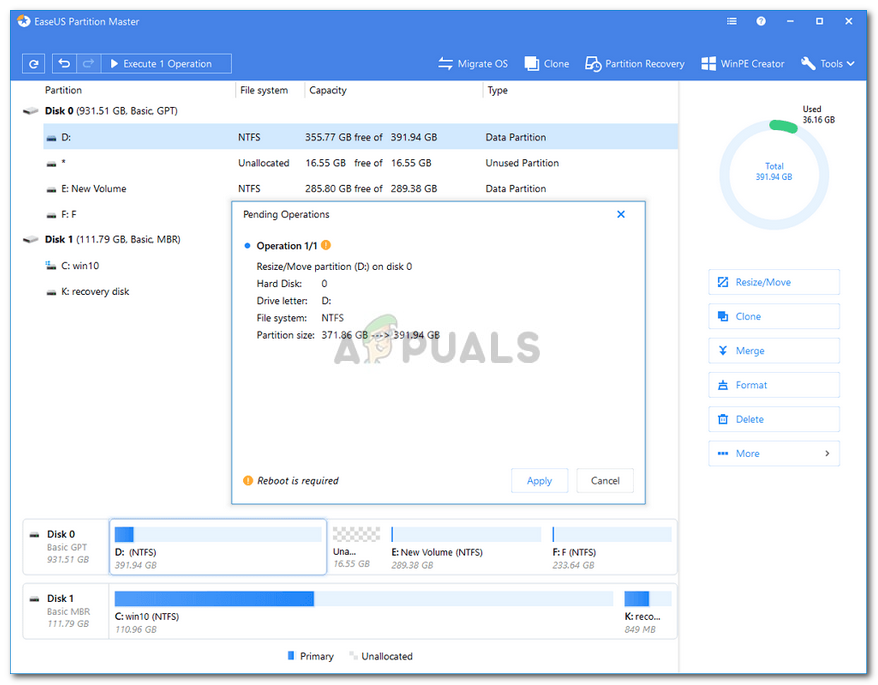Choose Merge in the side panel
Image resolution: width=878 pixels, height=685 pixels.
[x=773, y=351]
